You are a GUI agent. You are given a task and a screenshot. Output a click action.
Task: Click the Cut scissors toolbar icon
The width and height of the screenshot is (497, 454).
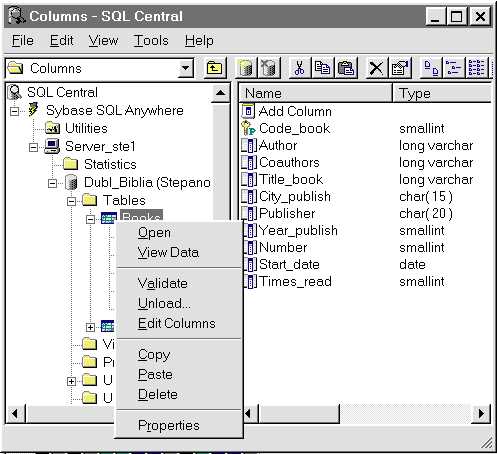(x=300, y=68)
